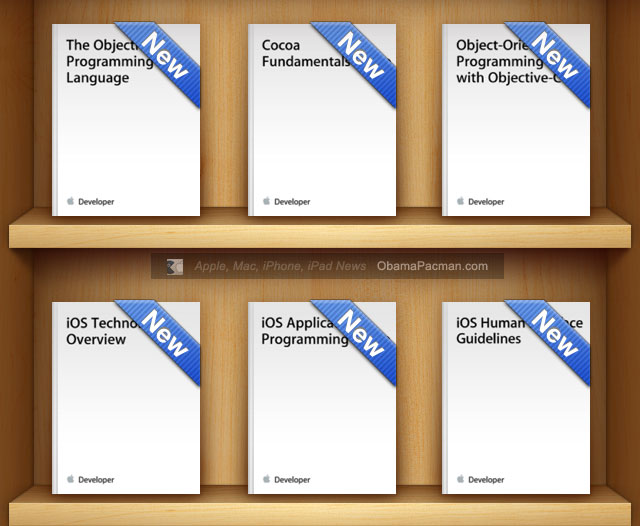Click 'Developer' text on Object-Oriented Programming cover
Viewport: 640px width, 526px height.
[x=486, y=202]
